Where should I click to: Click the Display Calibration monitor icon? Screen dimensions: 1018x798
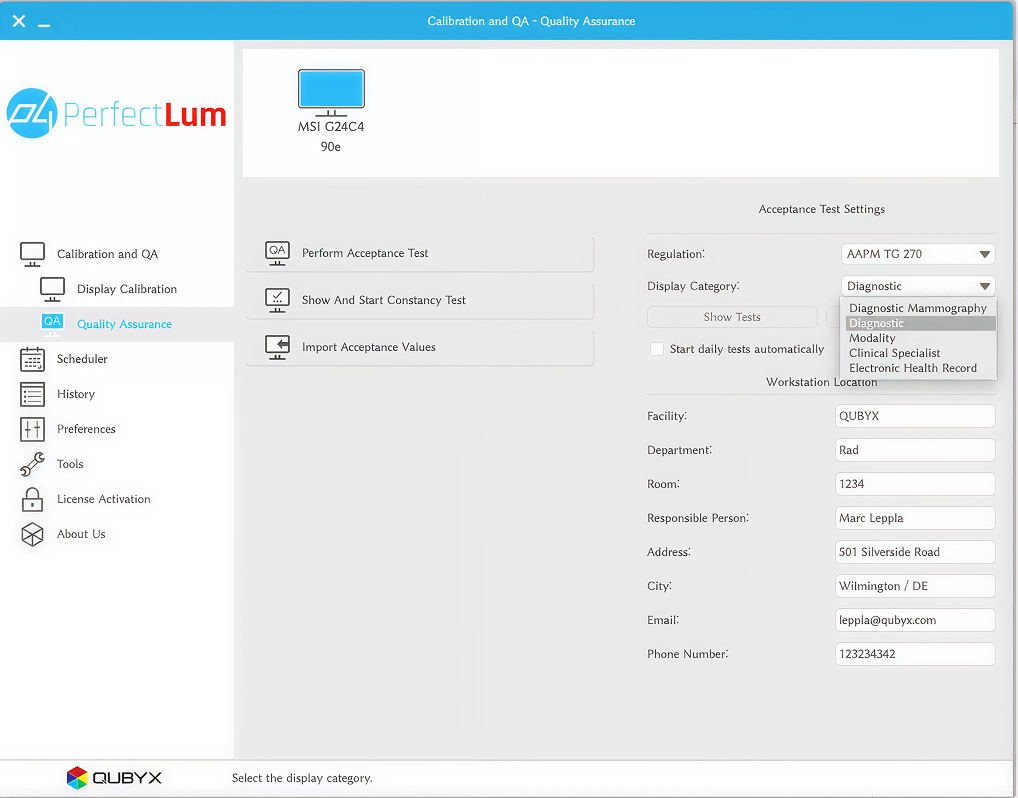[52, 289]
